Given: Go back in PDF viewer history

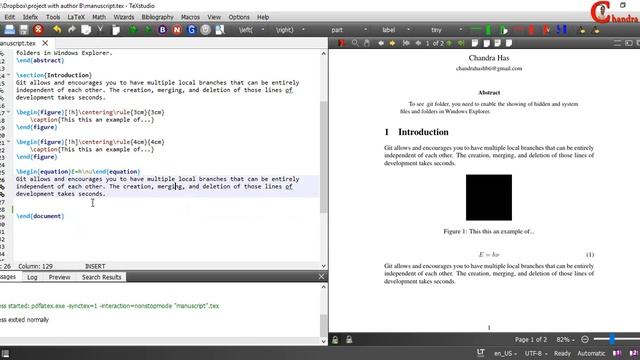Looking at the screenshot, I should tap(381, 43).
